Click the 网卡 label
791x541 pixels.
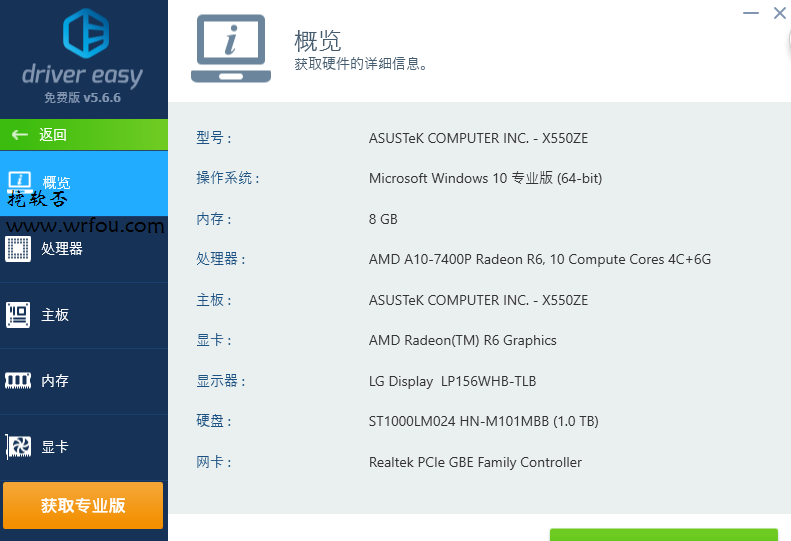click(x=214, y=462)
